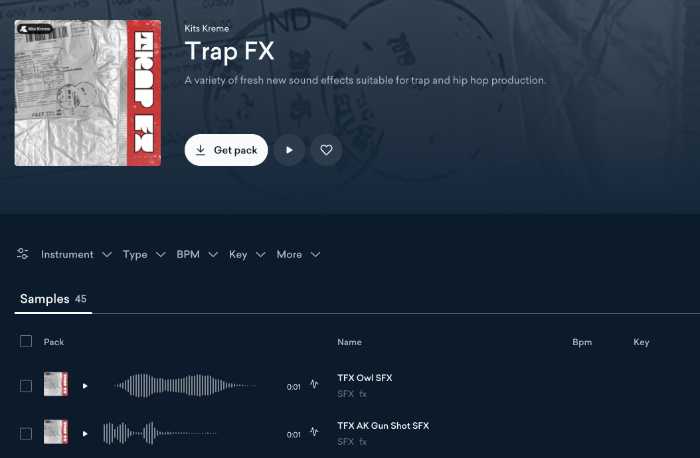
Task: Seek within the TFX Owl SFX waveform
Action: point(185,386)
